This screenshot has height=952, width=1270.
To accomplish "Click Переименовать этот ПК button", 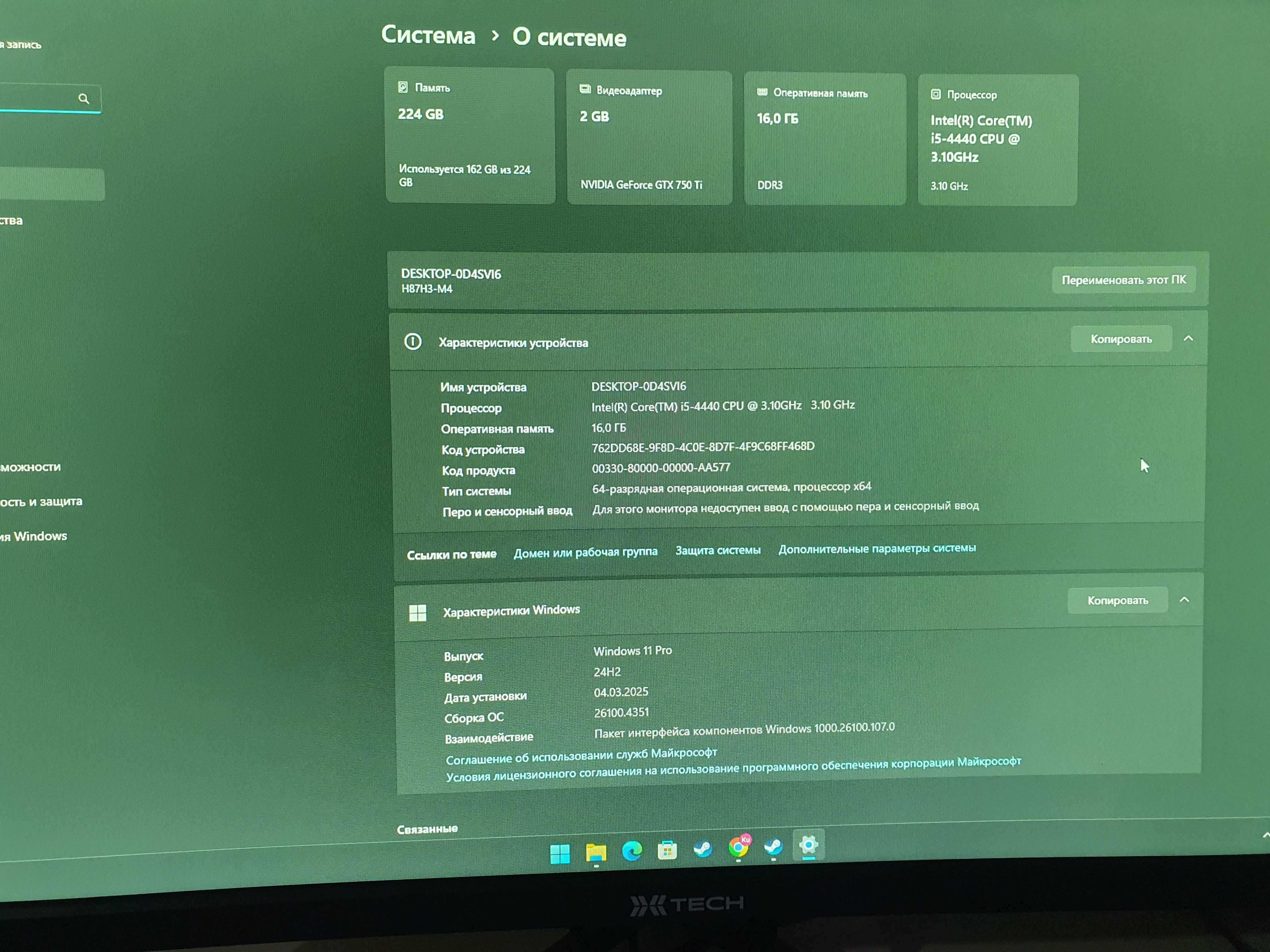I will click(1124, 280).
